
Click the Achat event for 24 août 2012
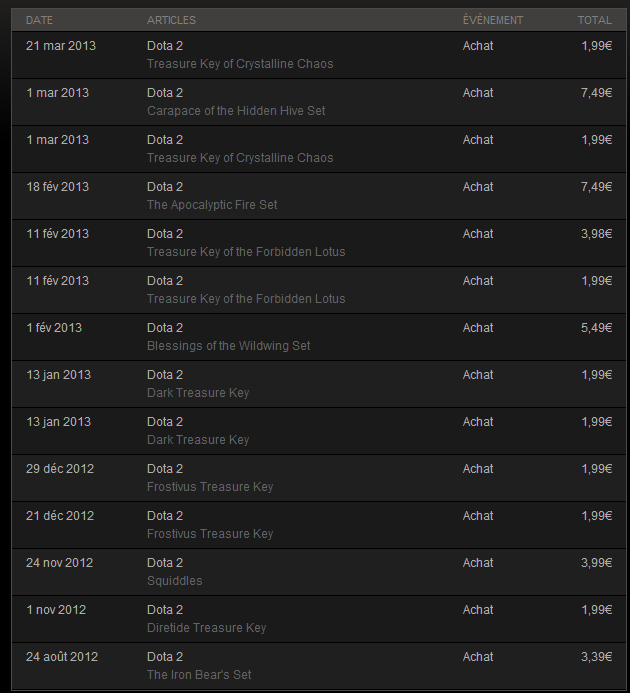click(x=478, y=657)
